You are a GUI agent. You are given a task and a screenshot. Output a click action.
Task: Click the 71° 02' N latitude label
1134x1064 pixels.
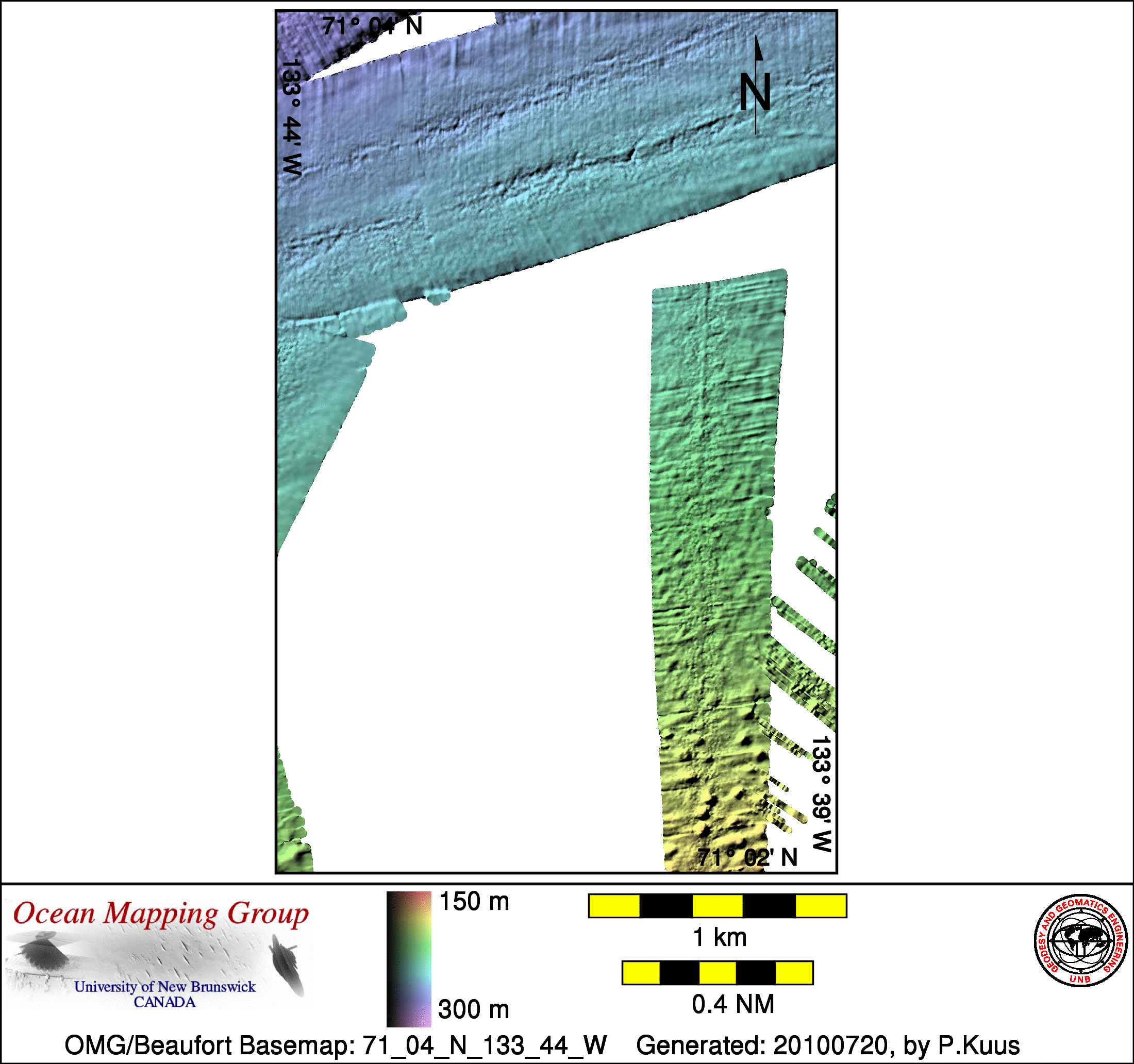click(747, 857)
